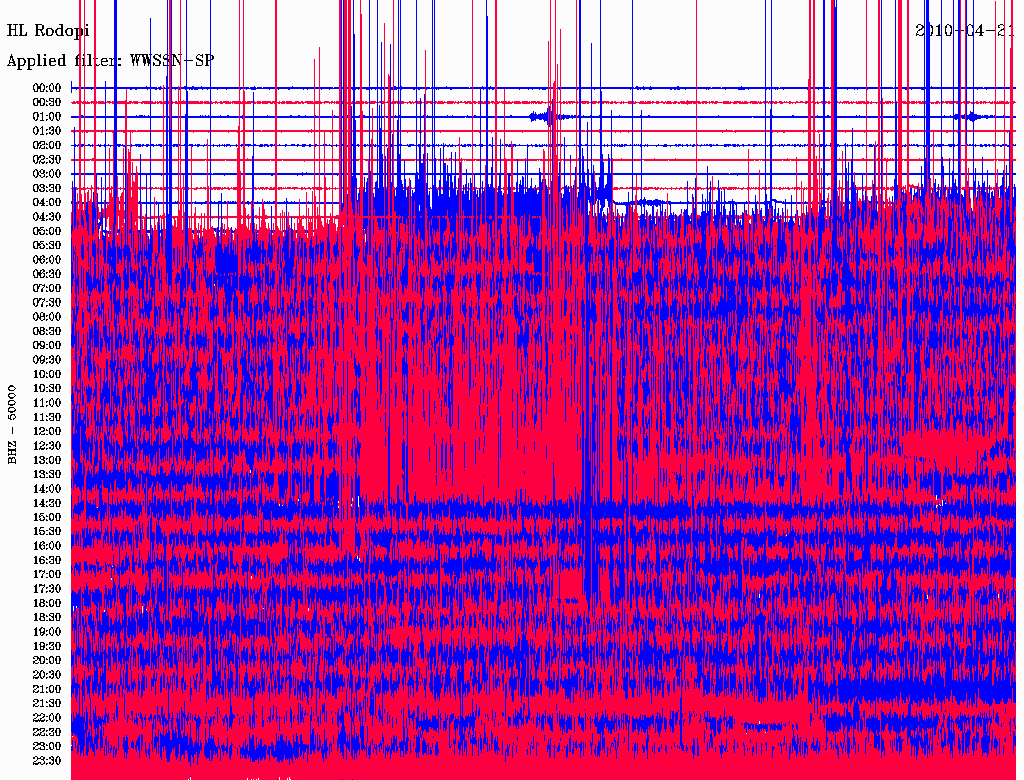The height and width of the screenshot is (780, 1024).
Task: Select the 21:30 time label
Action: tap(47, 703)
